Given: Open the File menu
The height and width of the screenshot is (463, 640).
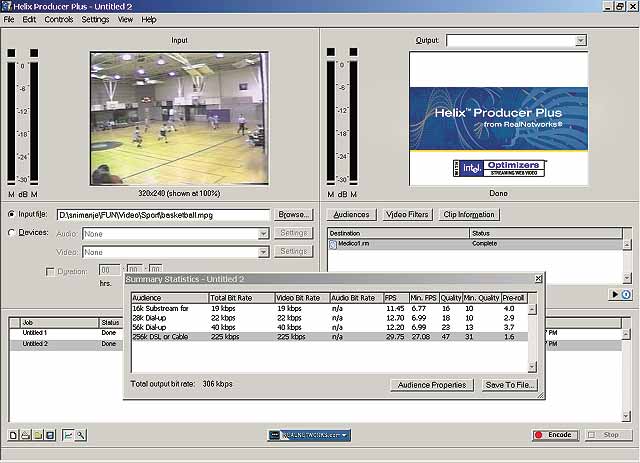Looking at the screenshot, I should click(9, 20).
